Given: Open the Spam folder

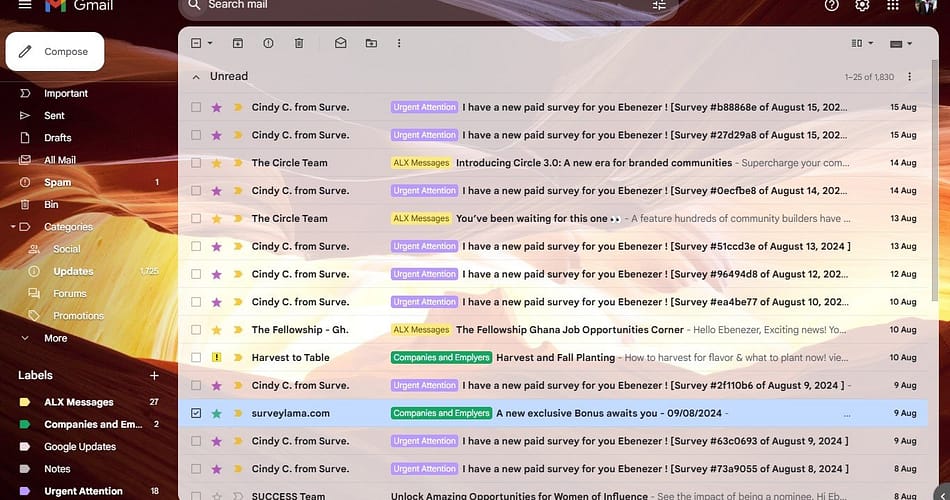Looking at the screenshot, I should (57, 182).
